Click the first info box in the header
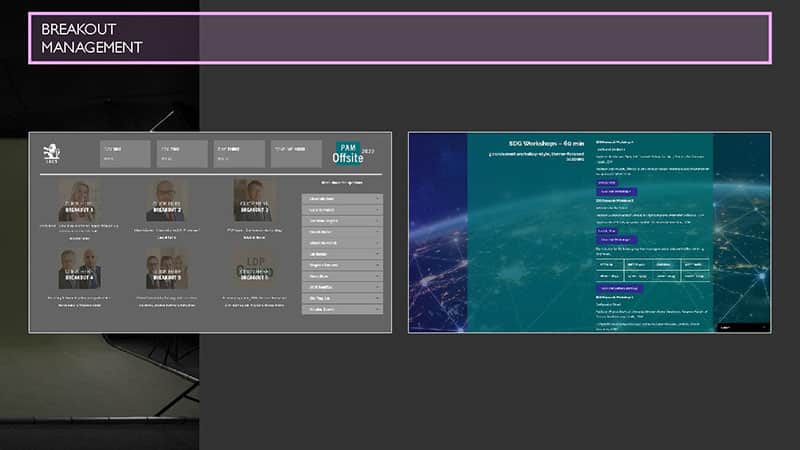Viewport: 800px width, 450px height. click(125, 153)
